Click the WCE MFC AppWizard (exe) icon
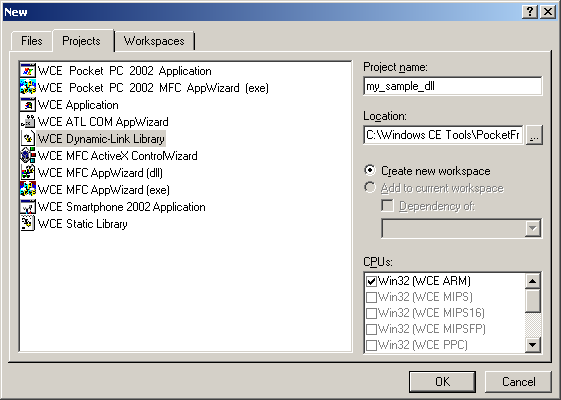Image resolution: width=561 pixels, height=400 pixels. (x=28, y=190)
